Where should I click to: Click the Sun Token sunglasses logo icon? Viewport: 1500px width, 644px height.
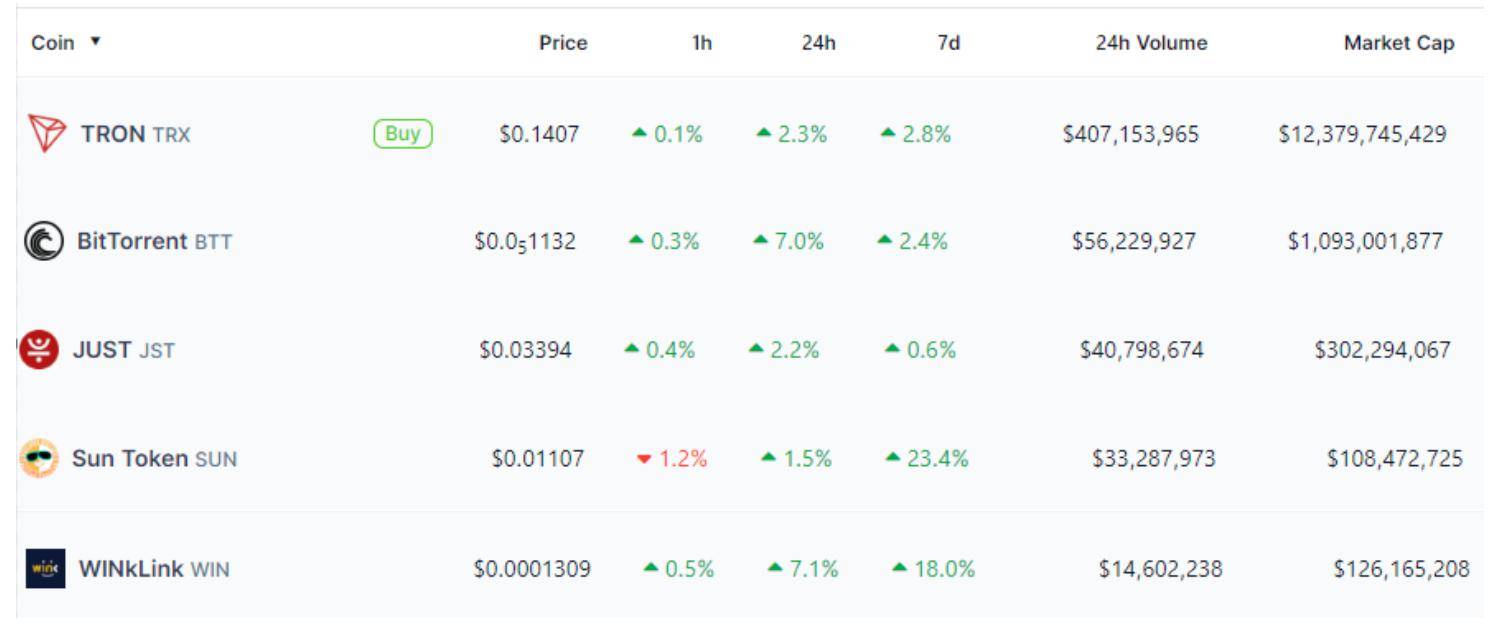39,459
